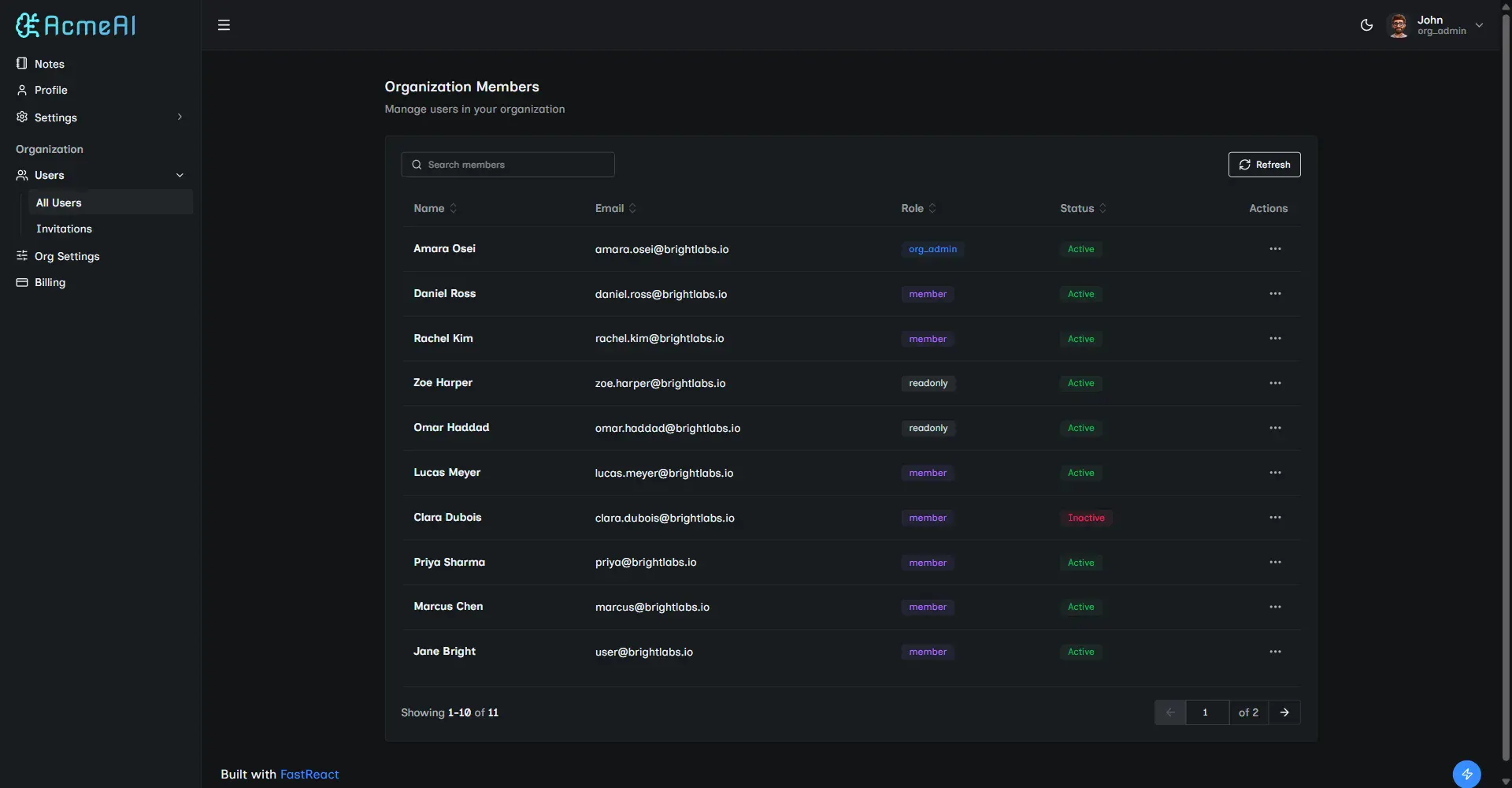The height and width of the screenshot is (788, 1512).
Task: Click the Refresh button
Action: (1264, 165)
